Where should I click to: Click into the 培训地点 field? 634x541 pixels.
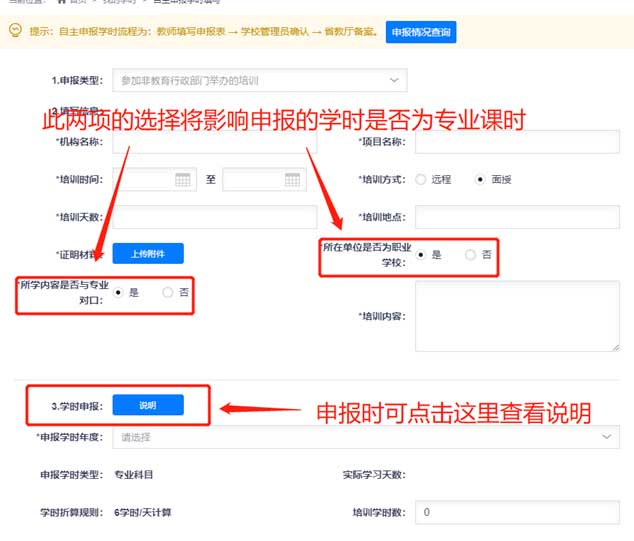click(x=516, y=217)
